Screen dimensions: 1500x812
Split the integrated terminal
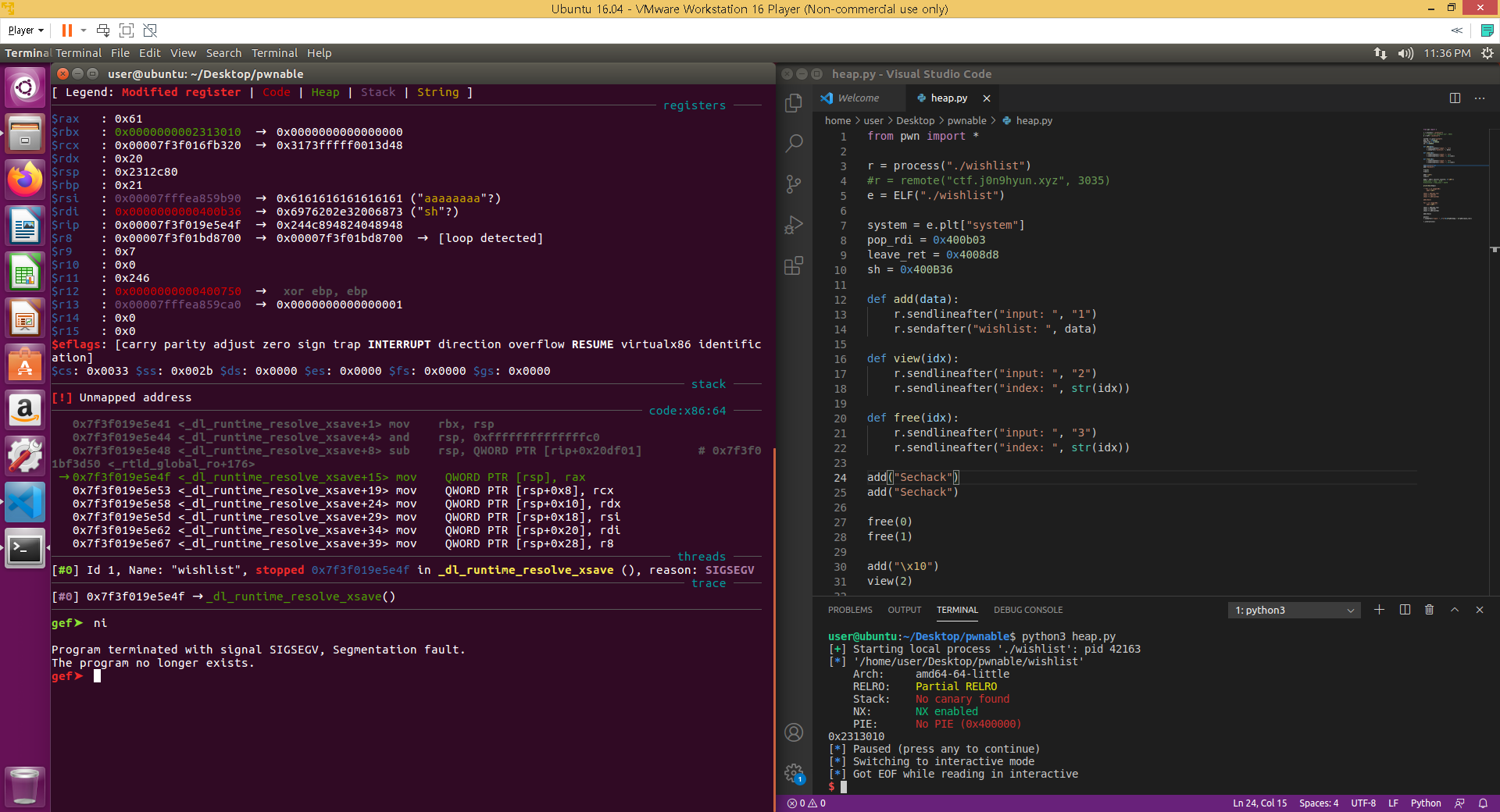click(x=1405, y=610)
